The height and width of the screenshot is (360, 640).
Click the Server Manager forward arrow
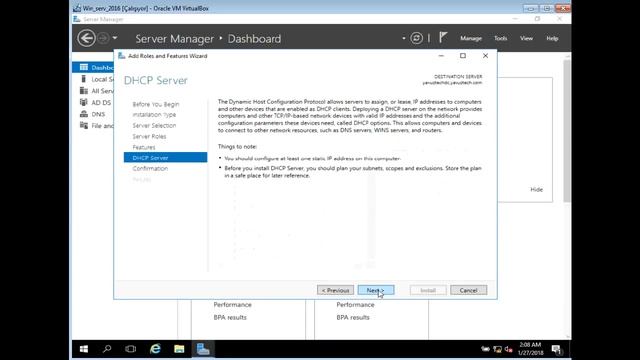coord(103,38)
